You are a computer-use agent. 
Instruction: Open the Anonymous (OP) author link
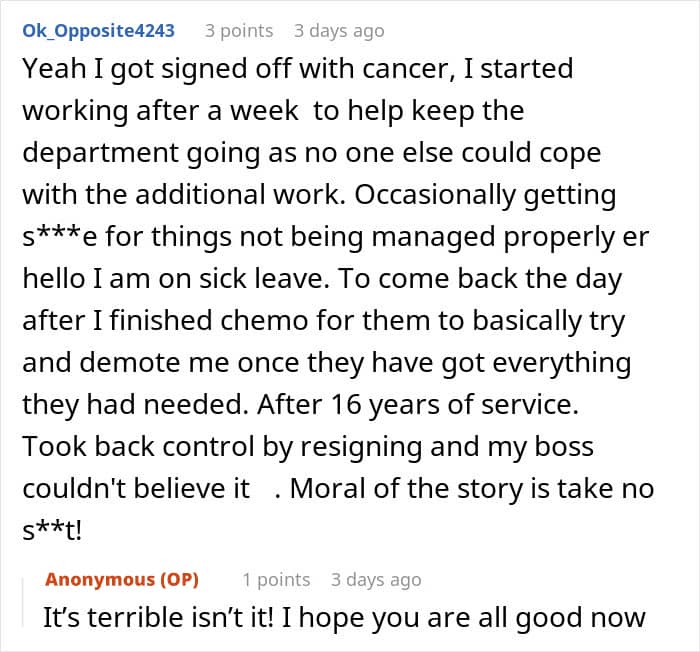[x=122, y=579]
